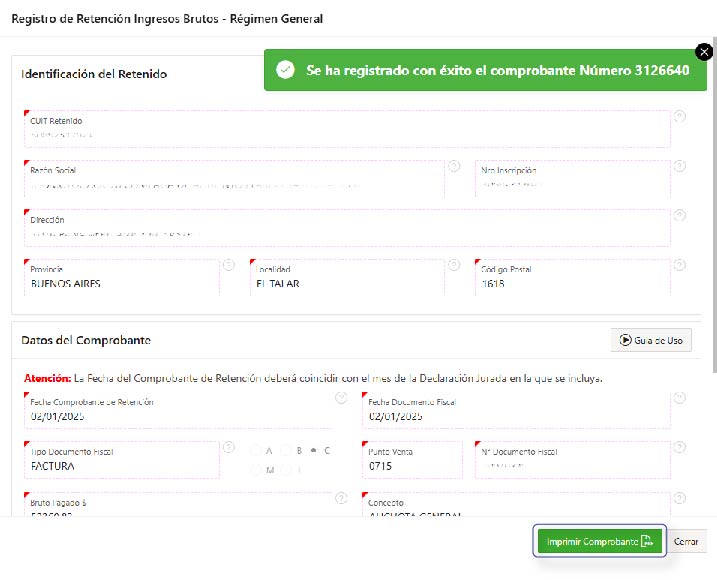The width and height of the screenshot is (717, 580).
Task: Select invoice letter C radio button
Action: point(314,451)
